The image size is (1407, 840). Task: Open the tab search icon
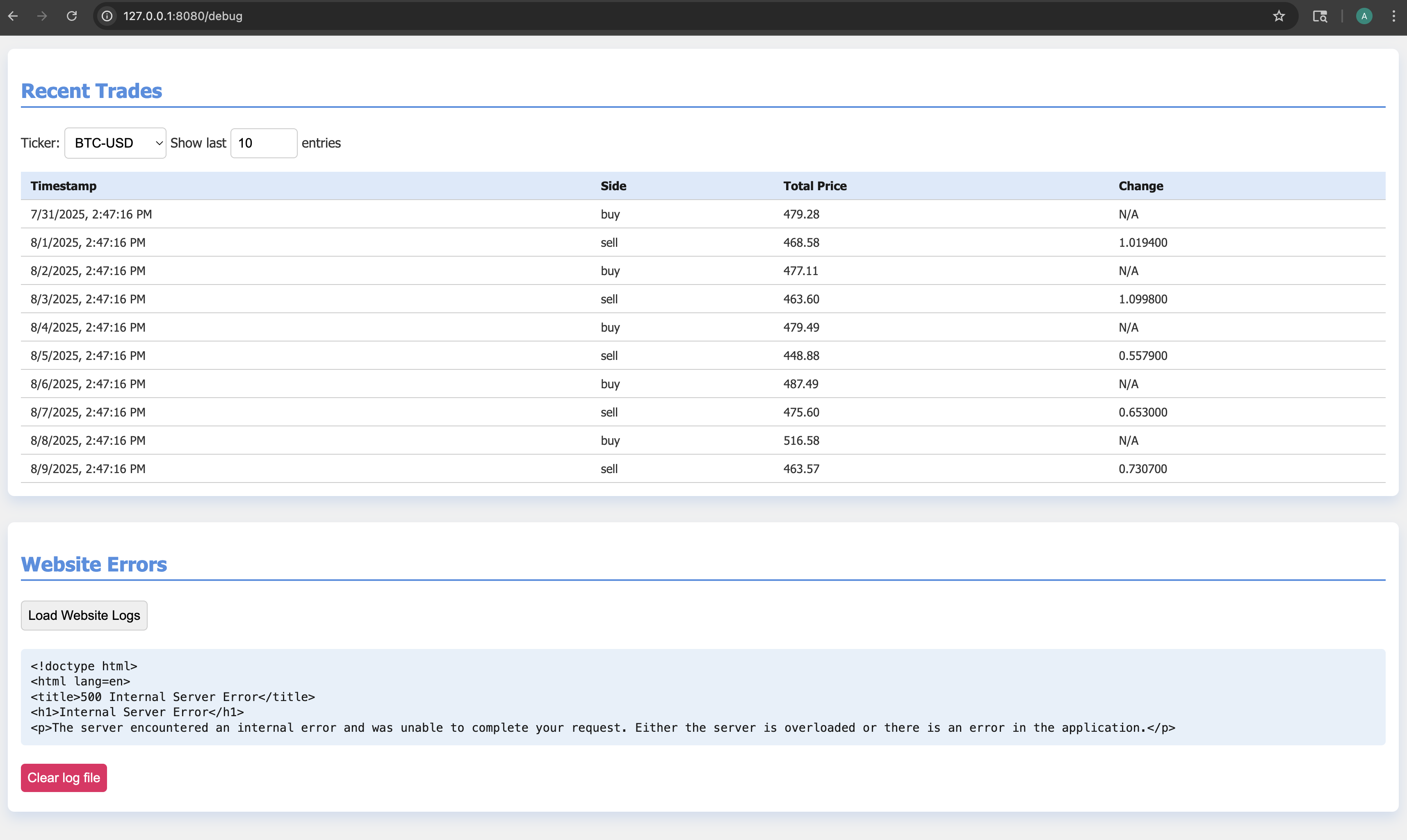click(x=1320, y=16)
